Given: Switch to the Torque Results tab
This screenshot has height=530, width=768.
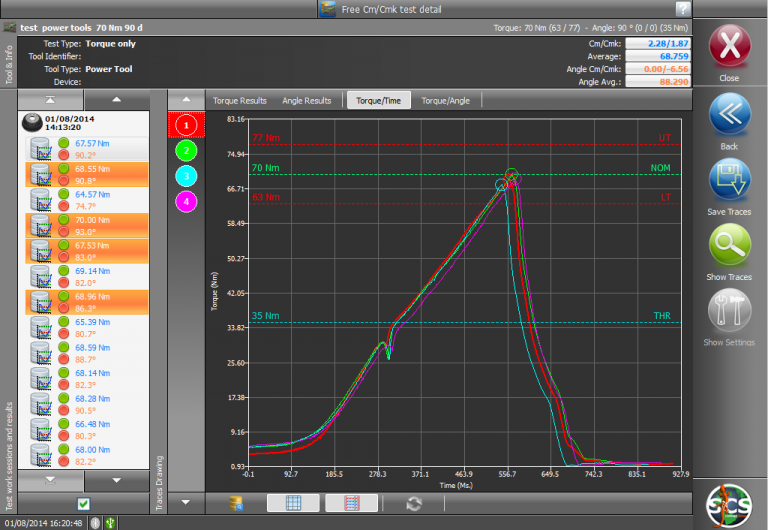Looking at the screenshot, I should (x=238, y=100).
